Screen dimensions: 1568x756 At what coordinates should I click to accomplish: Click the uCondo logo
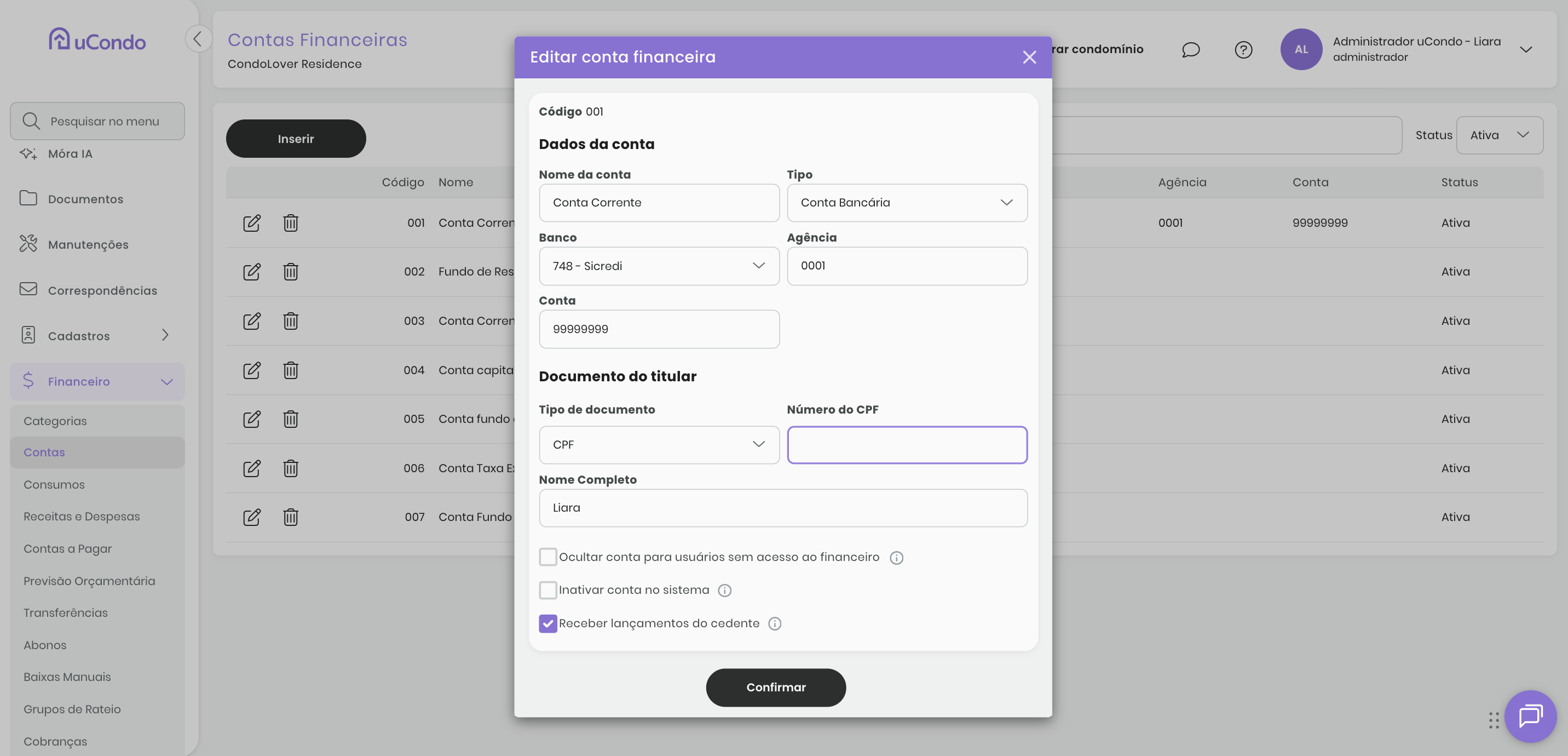point(97,40)
